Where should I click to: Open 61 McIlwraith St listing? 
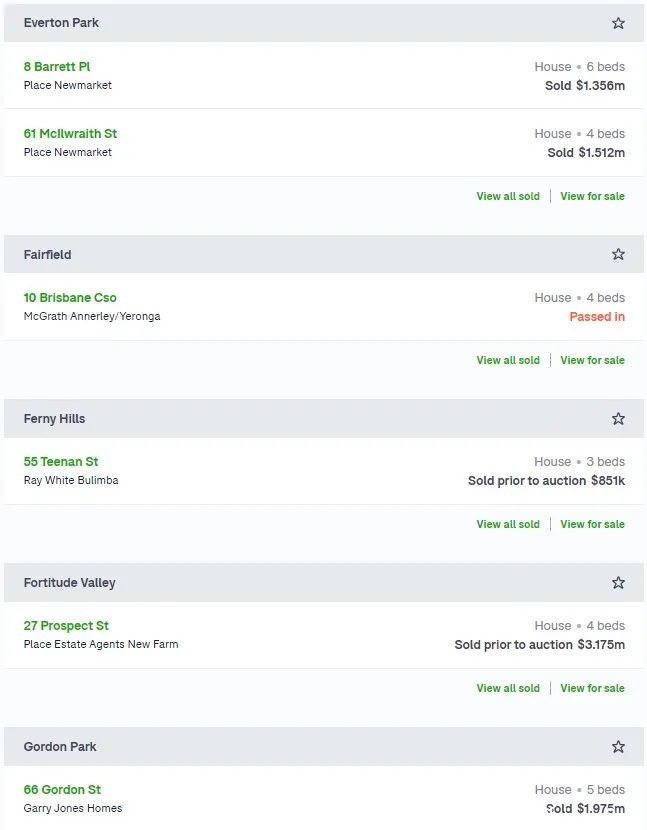coord(70,133)
